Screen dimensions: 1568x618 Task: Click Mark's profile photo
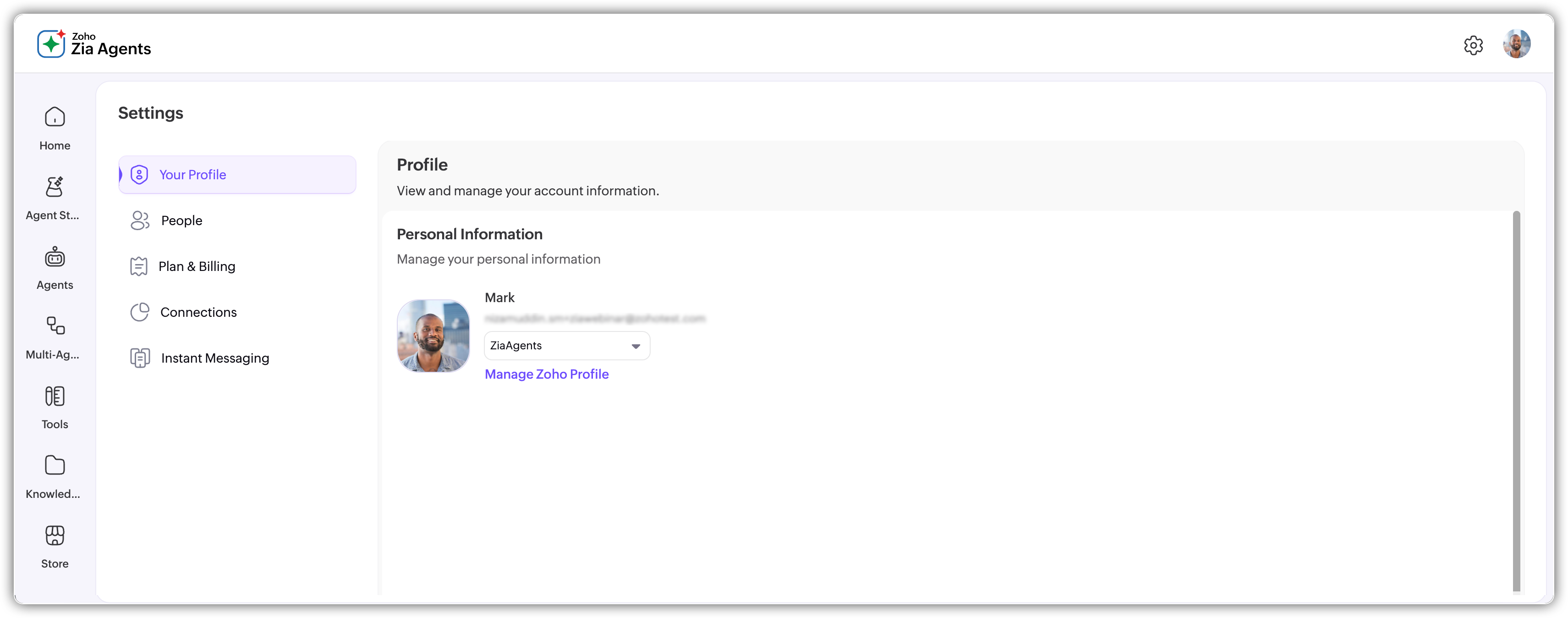coord(433,336)
